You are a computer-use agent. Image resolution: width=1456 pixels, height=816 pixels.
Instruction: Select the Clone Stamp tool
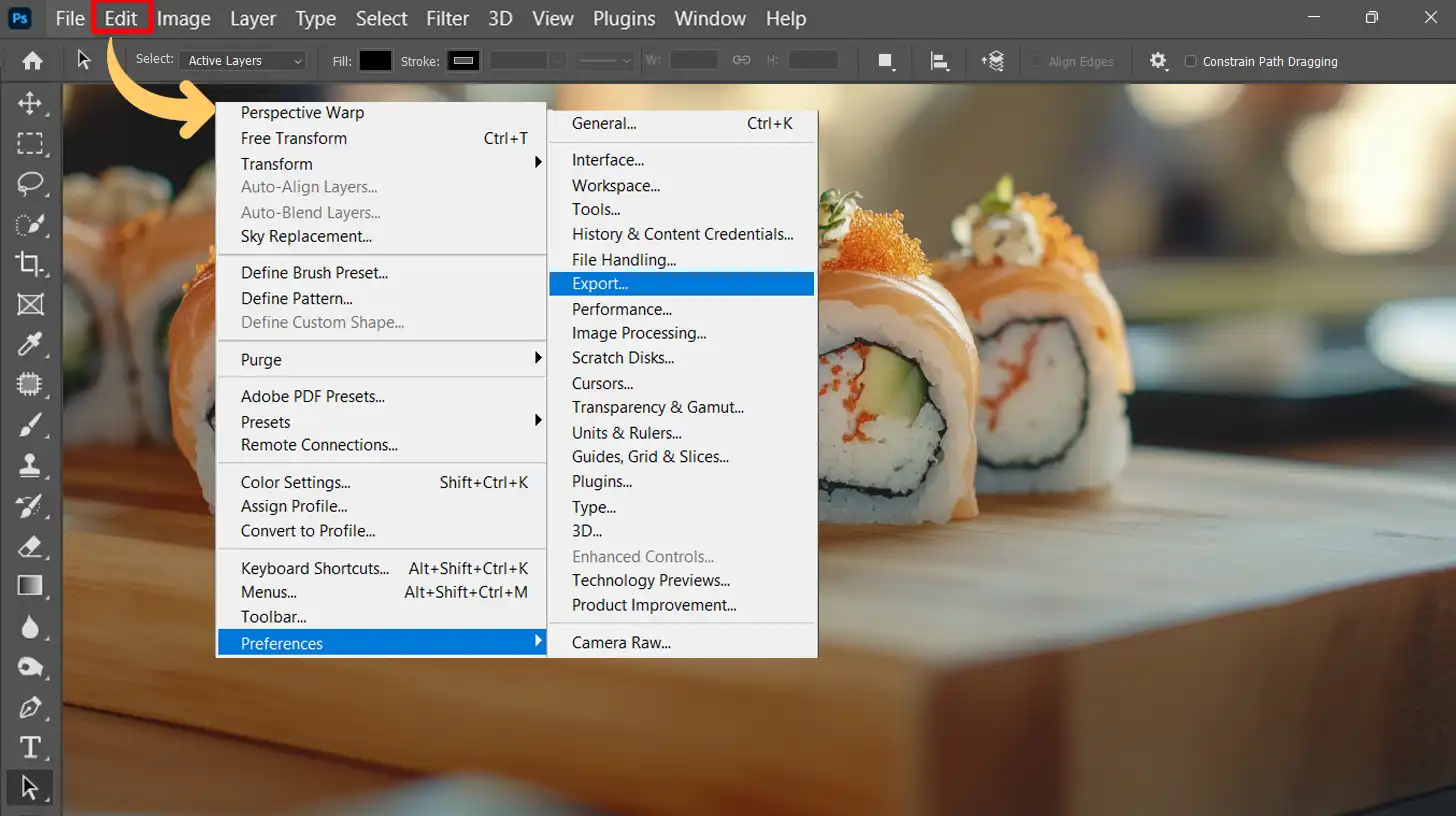[x=30, y=465]
